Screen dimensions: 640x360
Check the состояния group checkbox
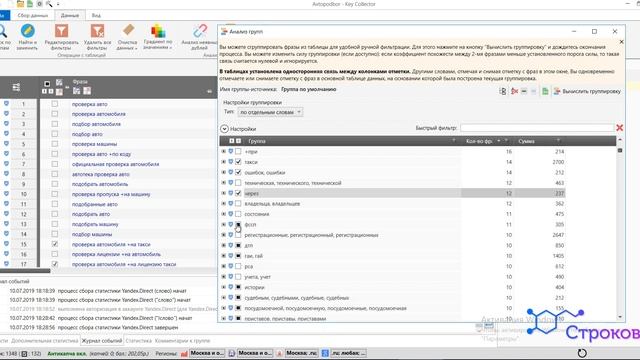238,214
